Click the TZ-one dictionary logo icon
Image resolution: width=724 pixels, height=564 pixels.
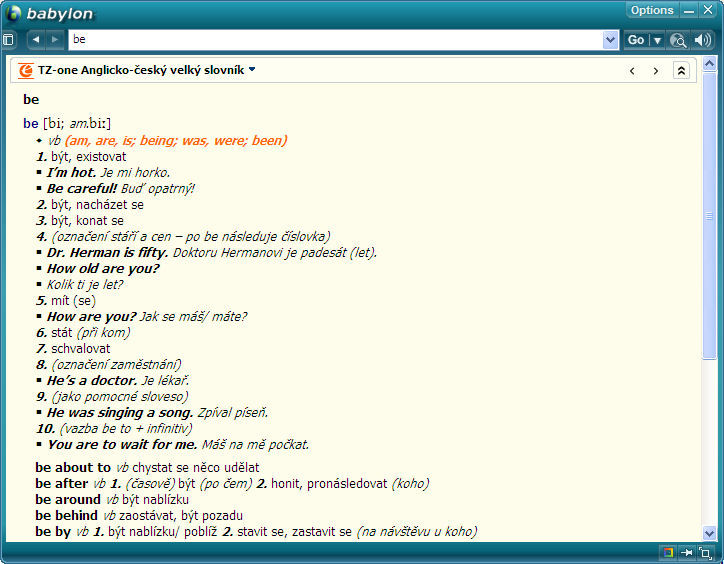(x=26, y=71)
